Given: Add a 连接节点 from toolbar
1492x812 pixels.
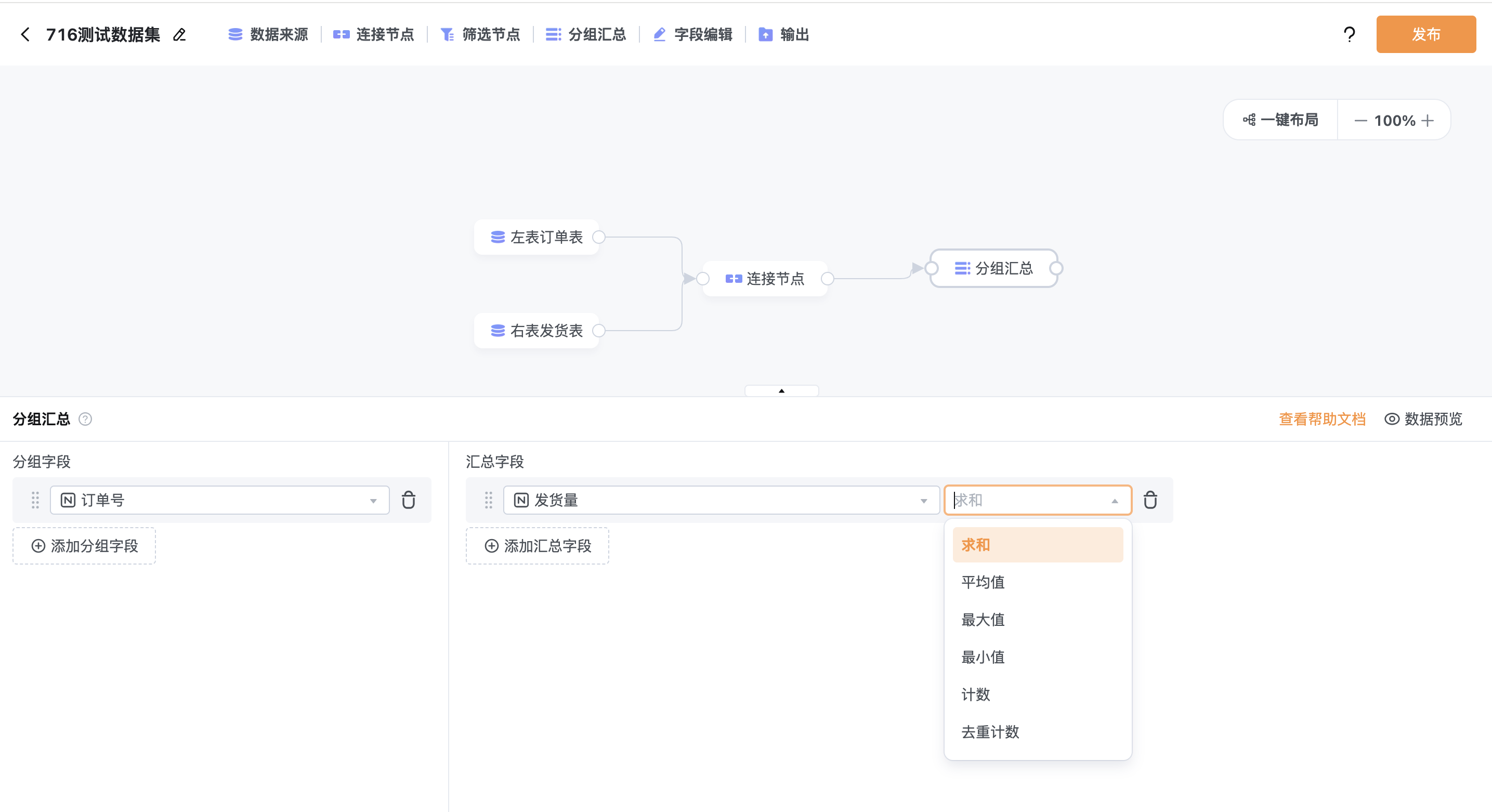Looking at the screenshot, I should tap(374, 35).
